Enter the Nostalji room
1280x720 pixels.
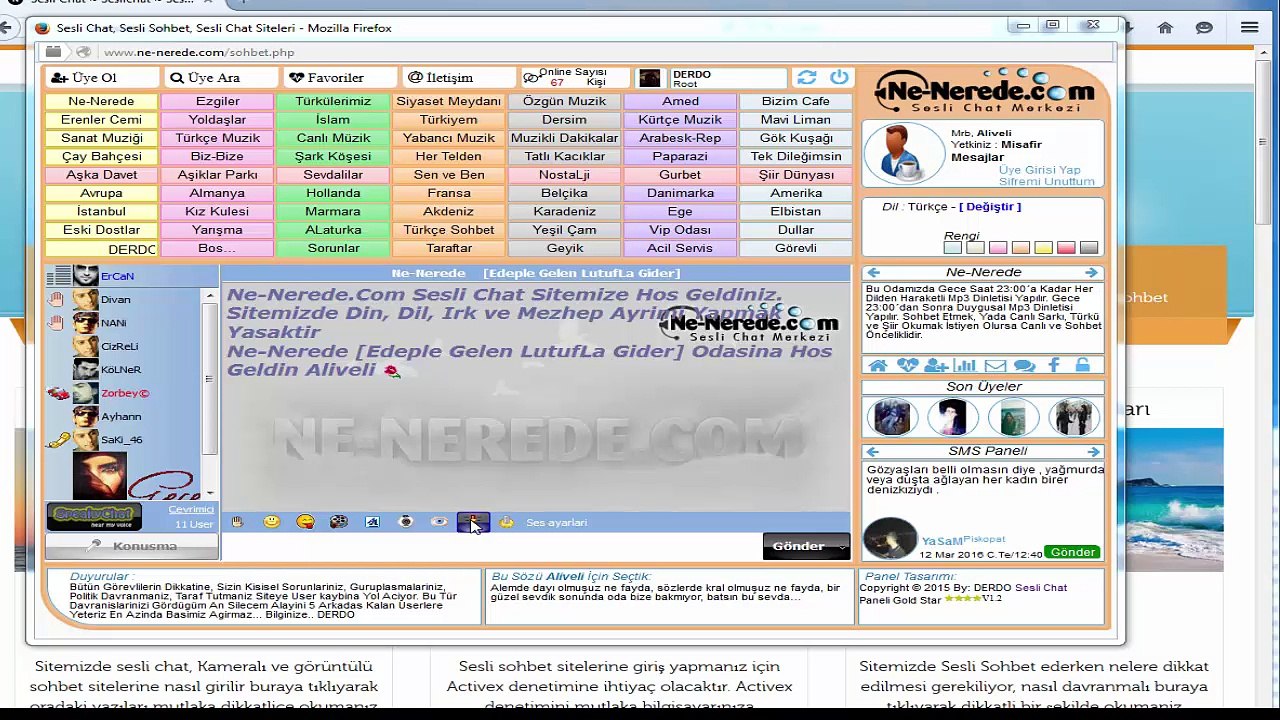pyautogui.click(x=564, y=175)
